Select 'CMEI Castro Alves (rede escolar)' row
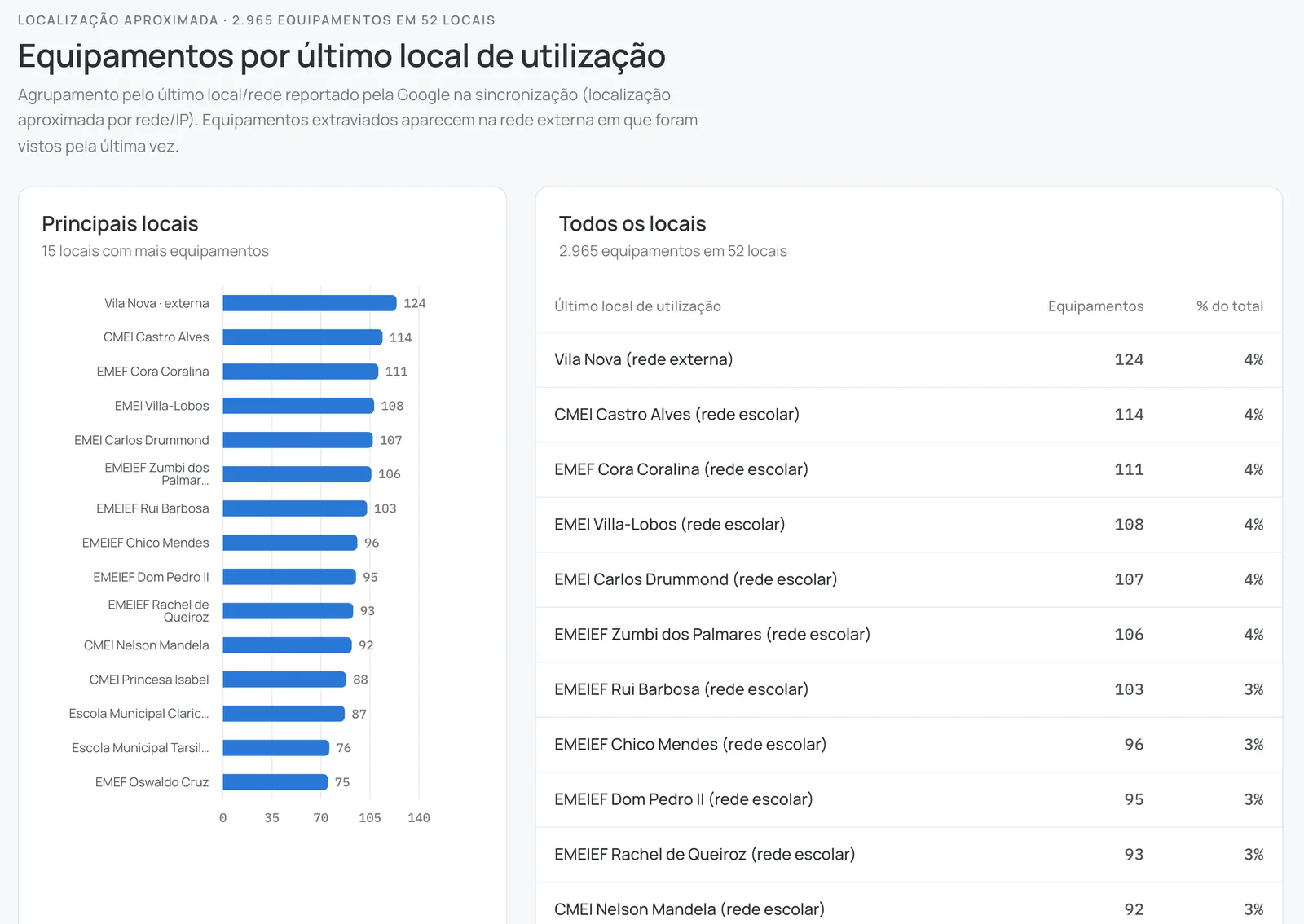This screenshot has height=924, width=1304. [x=909, y=415]
